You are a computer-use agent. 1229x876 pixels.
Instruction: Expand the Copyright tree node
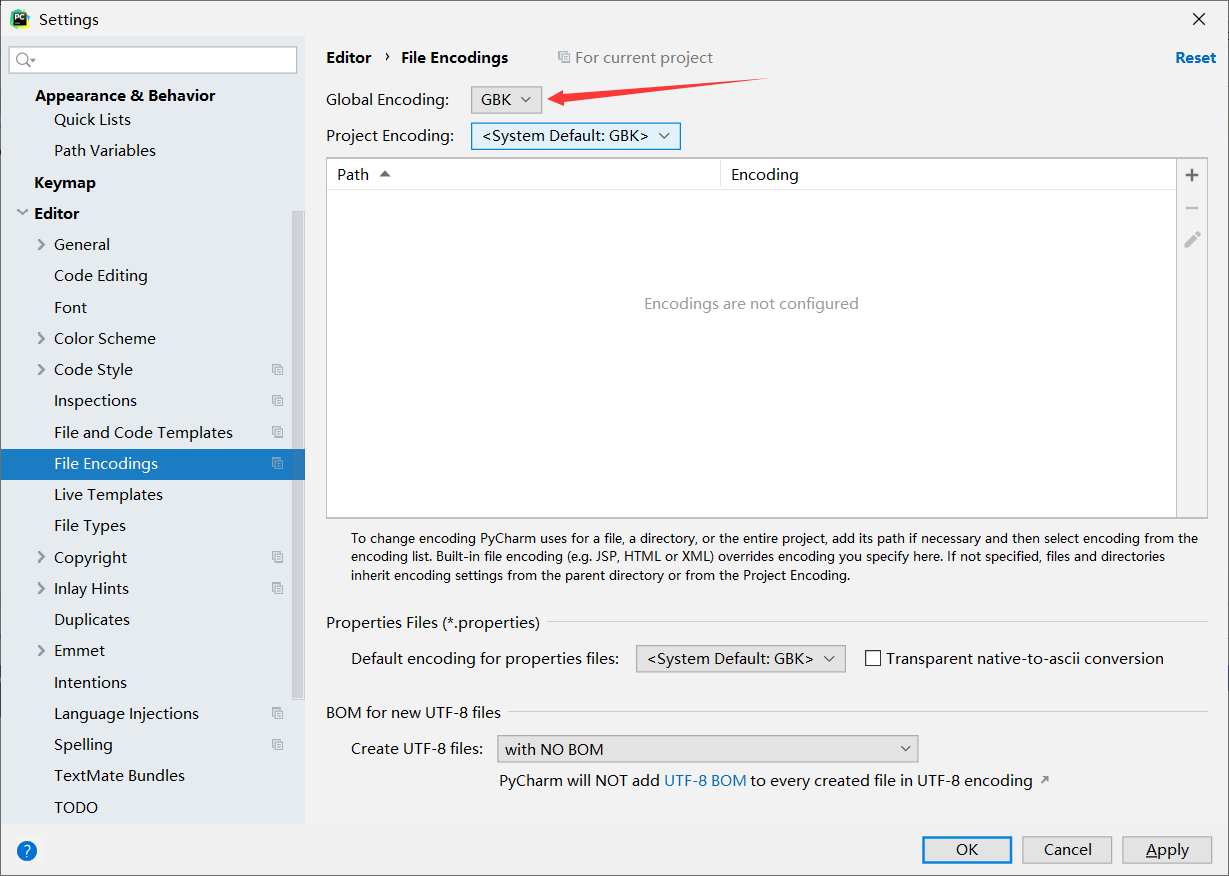(x=41, y=557)
